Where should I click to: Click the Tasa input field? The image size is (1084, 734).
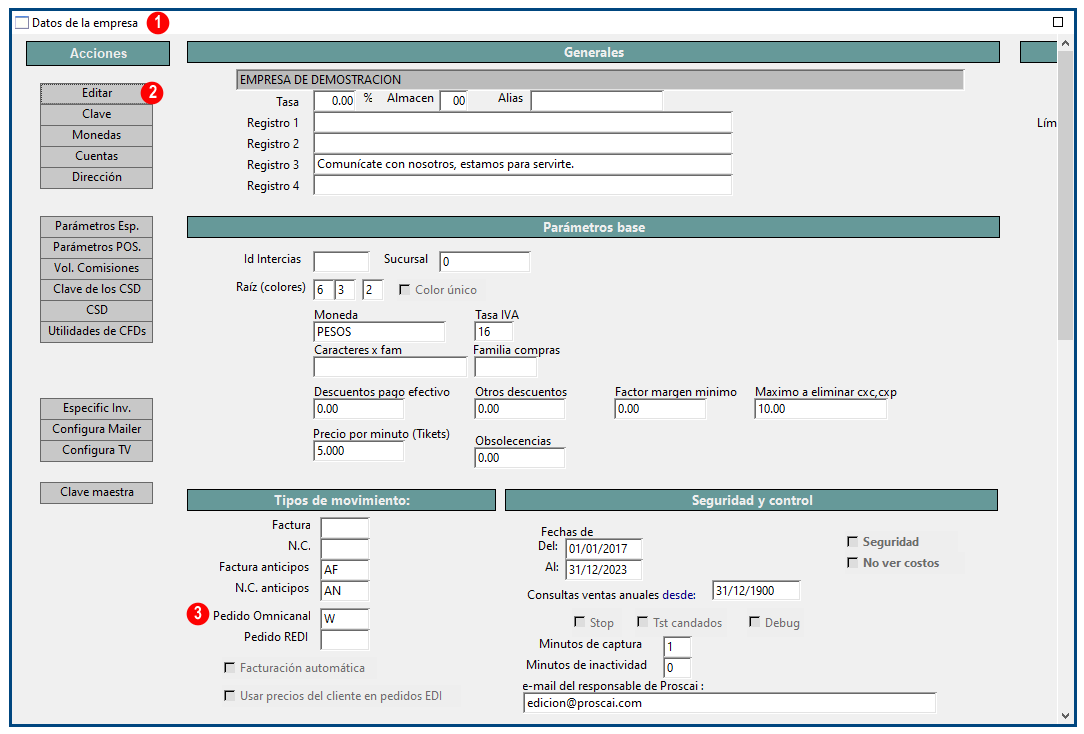point(335,101)
